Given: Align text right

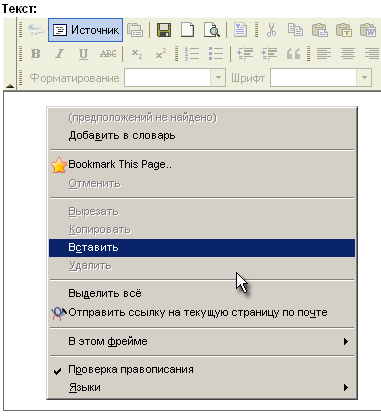Looking at the screenshot, I should [x=372, y=54].
